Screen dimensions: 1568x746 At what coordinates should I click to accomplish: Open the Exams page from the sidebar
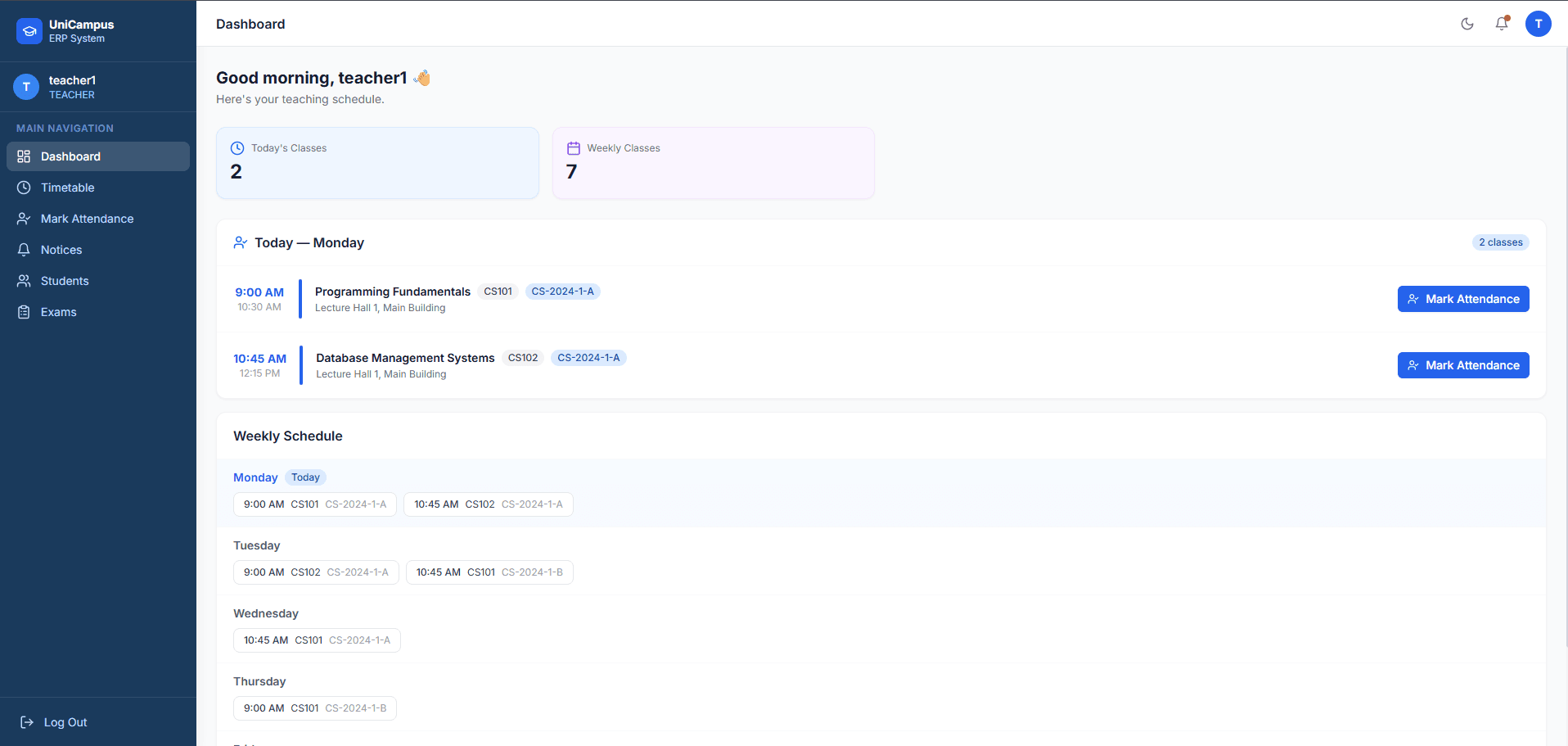pyautogui.click(x=98, y=312)
